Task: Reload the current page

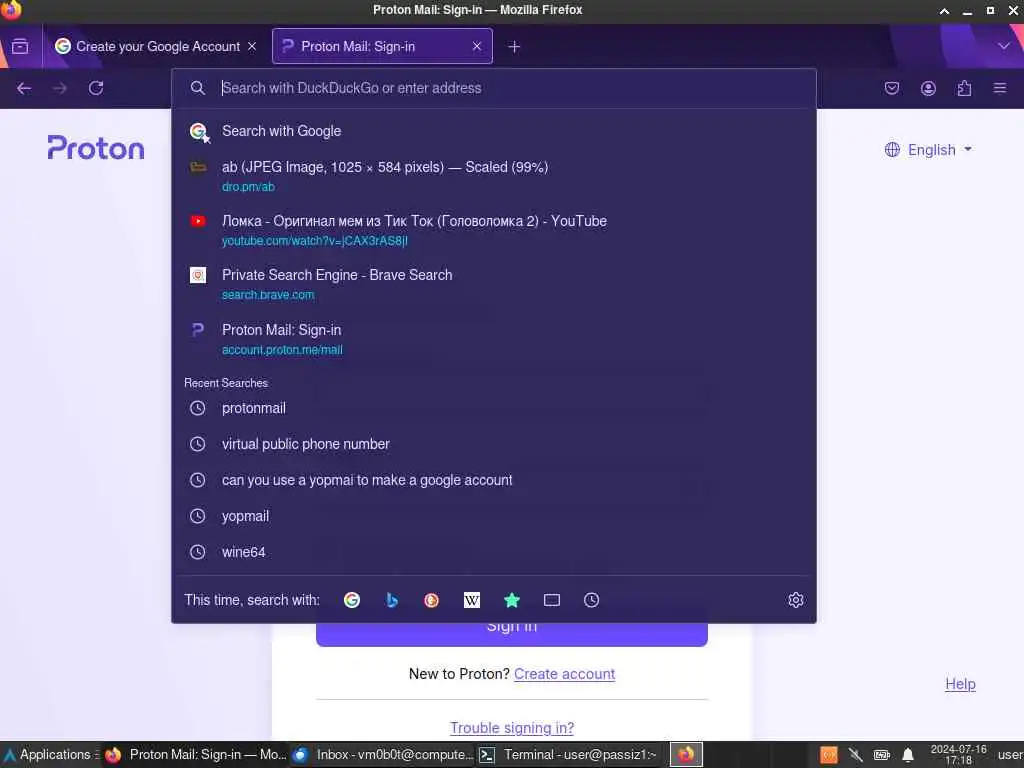Action: pyautogui.click(x=96, y=88)
